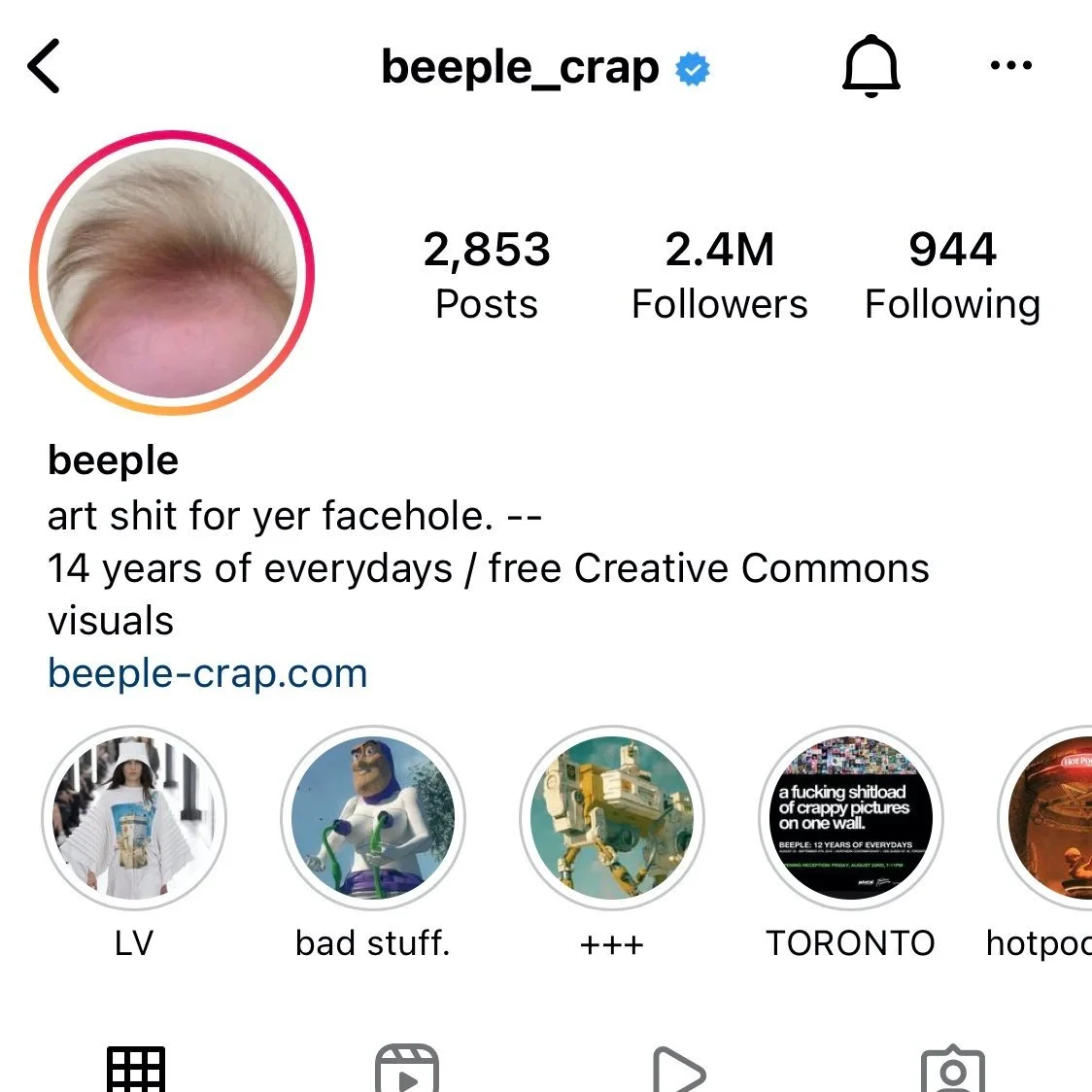Click the blue verified badge
Screen dimensions: 1092x1092
(693, 69)
